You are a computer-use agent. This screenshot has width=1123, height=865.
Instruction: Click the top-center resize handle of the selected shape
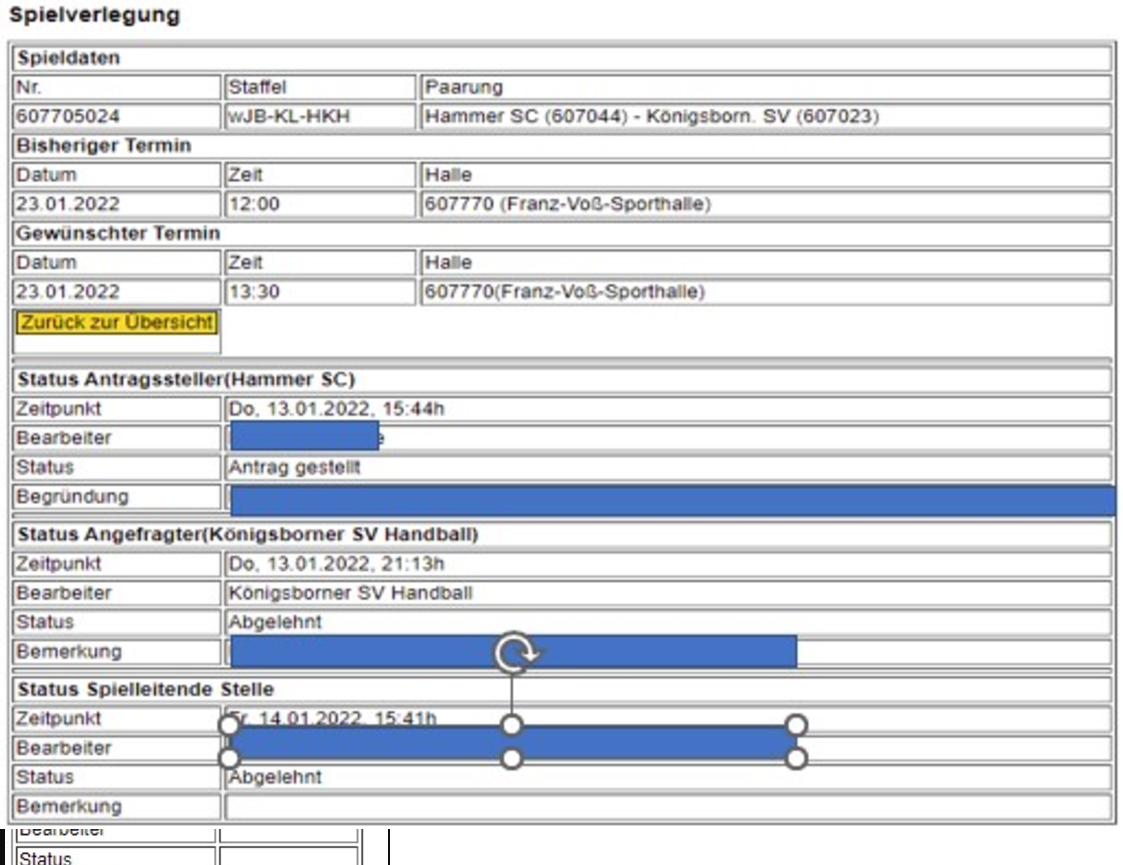(512, 725)
